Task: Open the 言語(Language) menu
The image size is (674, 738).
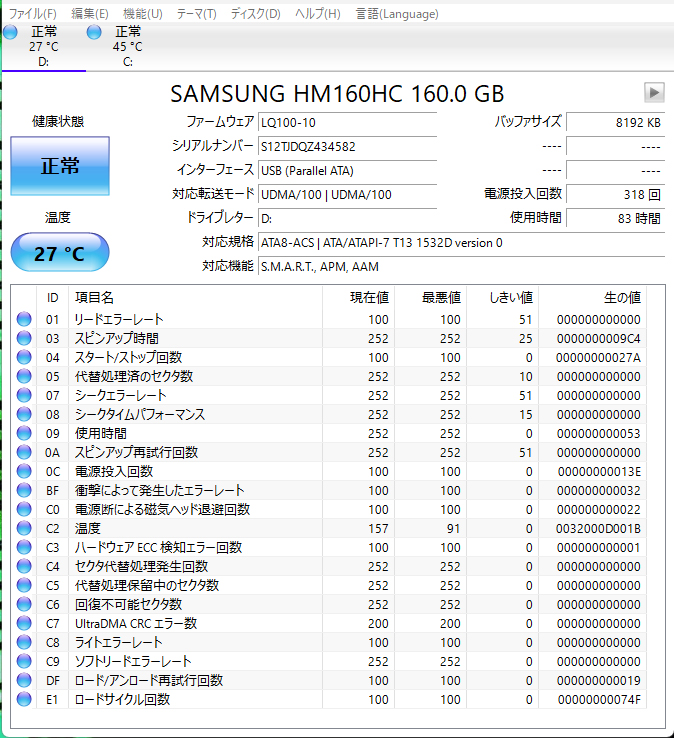Action: [x=397, y=13]
